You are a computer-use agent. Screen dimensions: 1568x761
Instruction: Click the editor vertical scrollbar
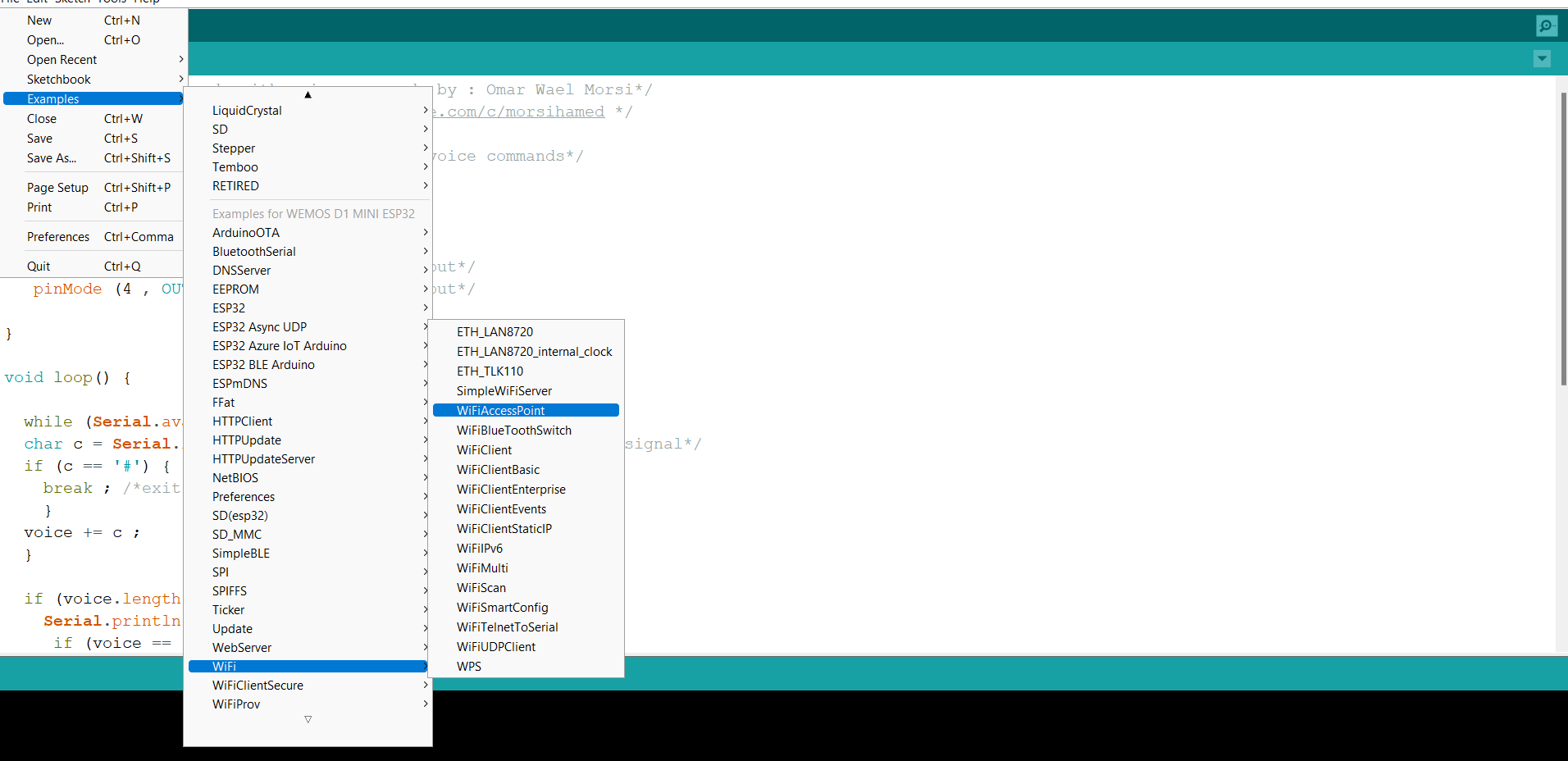pos(1563,238)
